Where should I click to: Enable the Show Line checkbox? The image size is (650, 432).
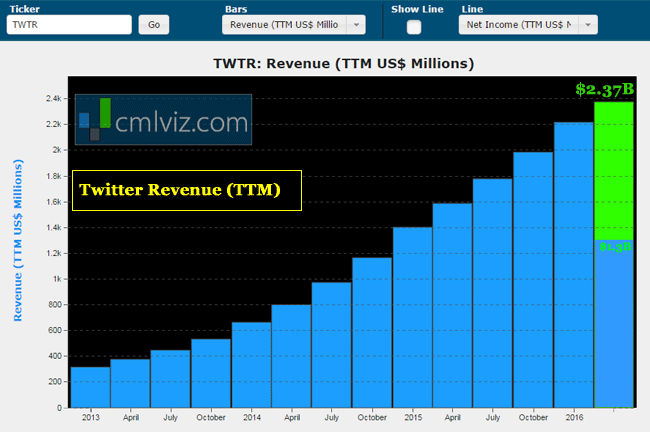[414, 27]
